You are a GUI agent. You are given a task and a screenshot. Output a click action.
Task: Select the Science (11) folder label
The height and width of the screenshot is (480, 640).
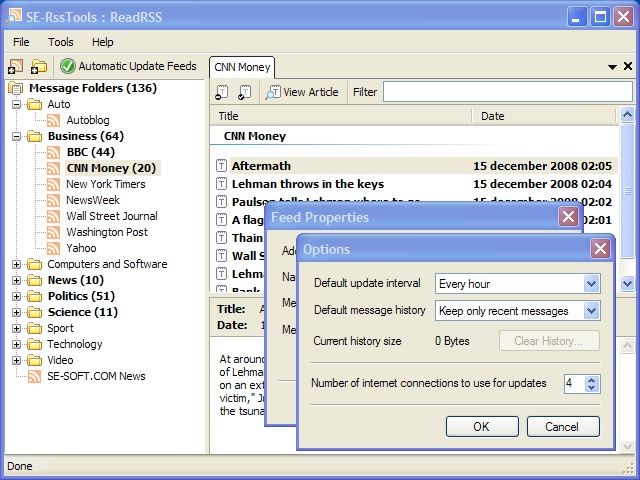point(83,312)
